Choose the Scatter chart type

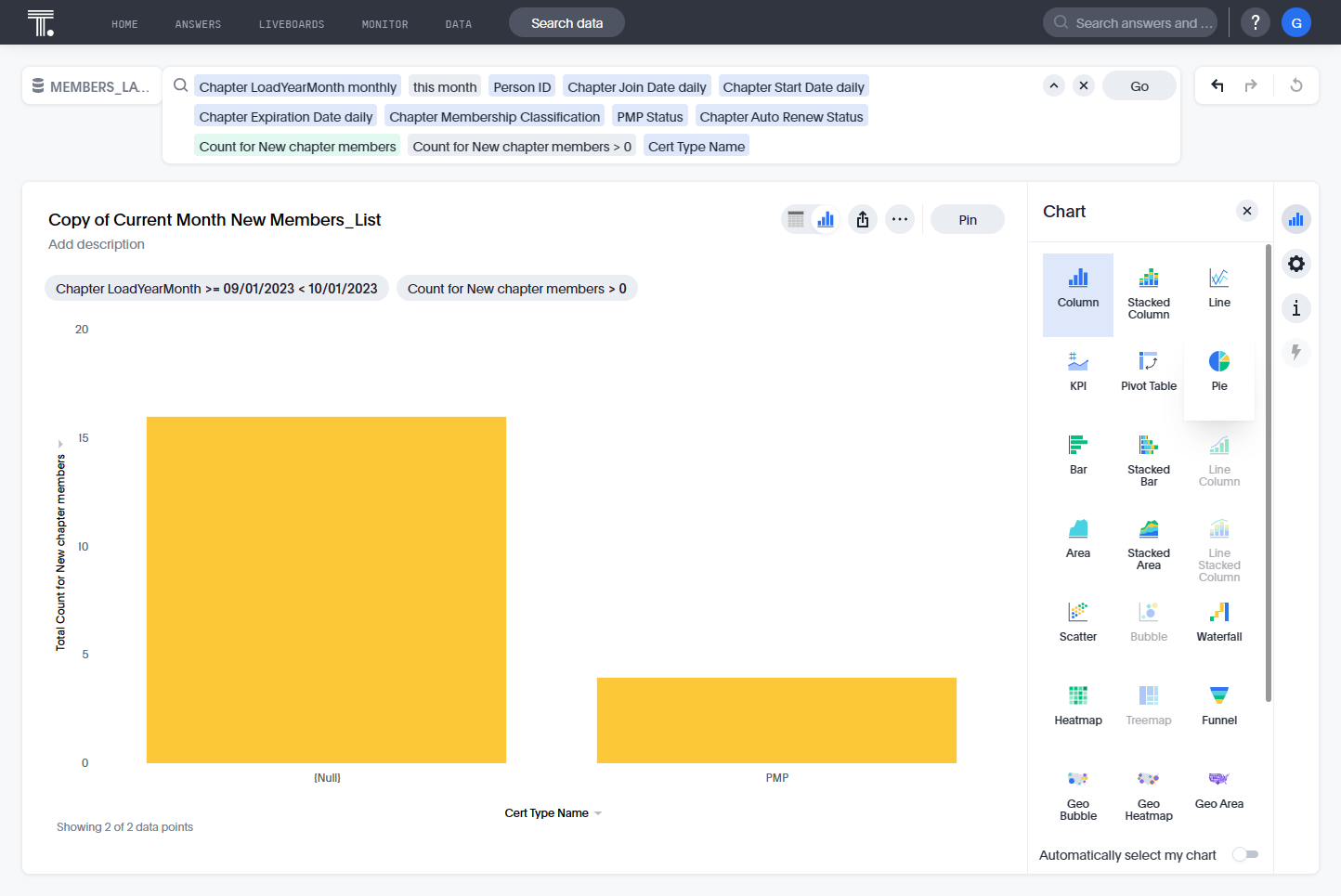1077,629
